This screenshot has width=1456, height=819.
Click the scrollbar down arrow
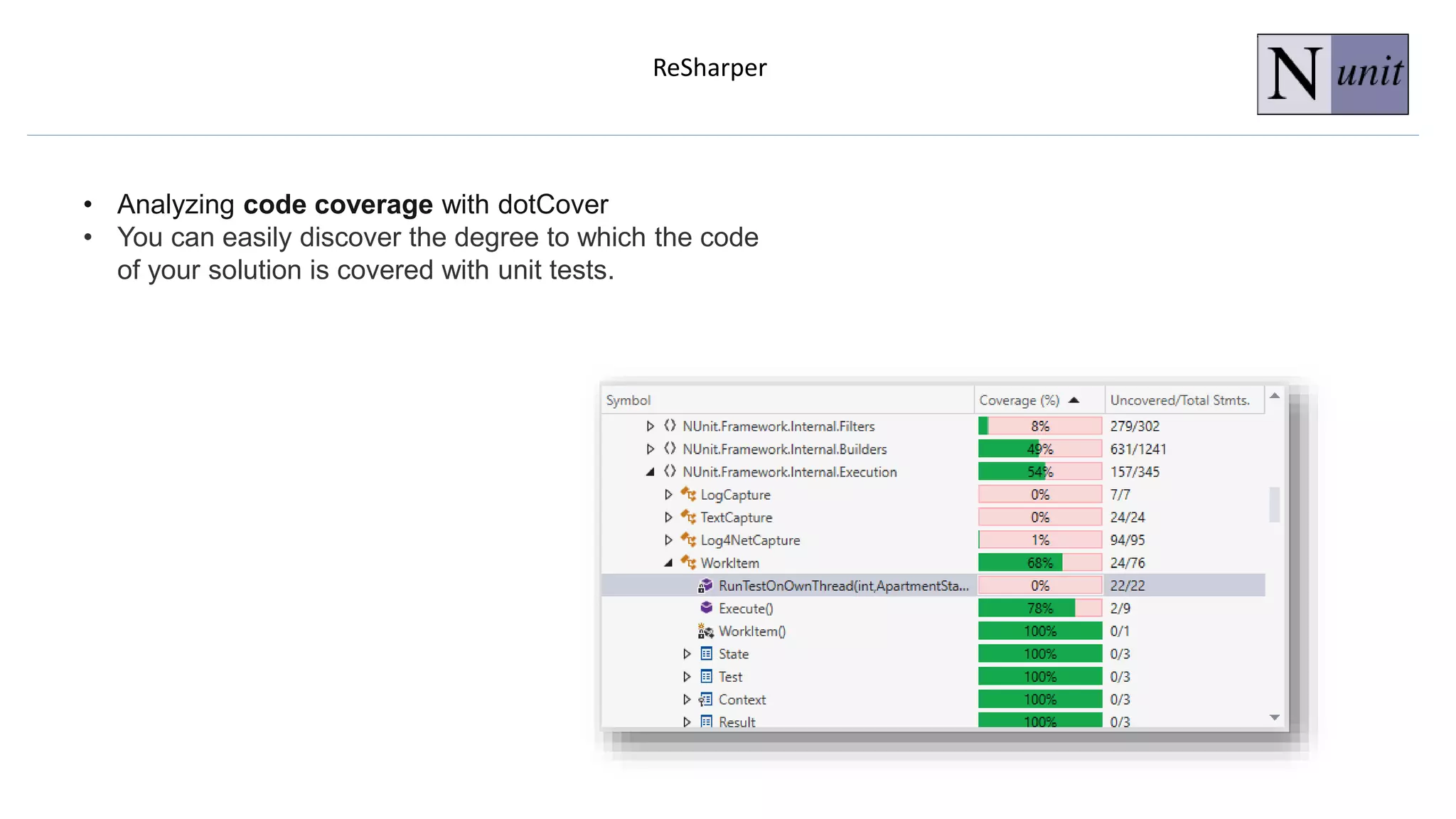[1275, 717]
